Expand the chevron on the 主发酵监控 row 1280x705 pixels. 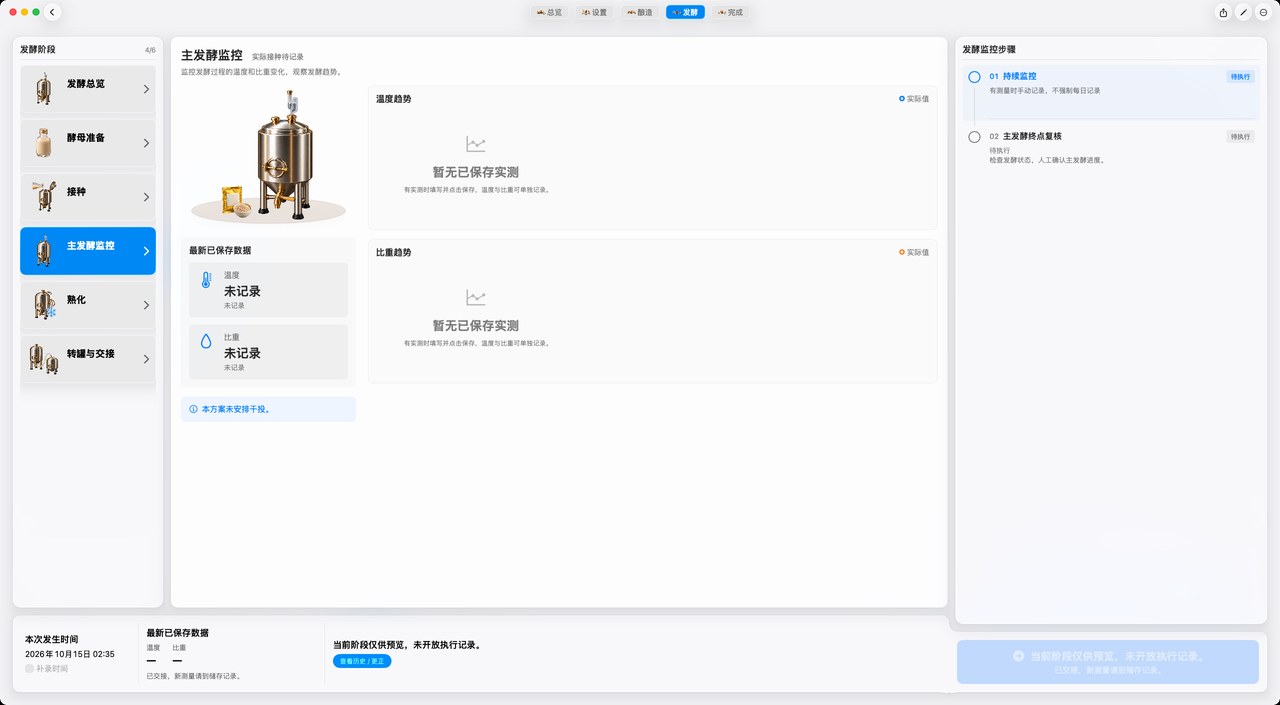tap(146, 251)
